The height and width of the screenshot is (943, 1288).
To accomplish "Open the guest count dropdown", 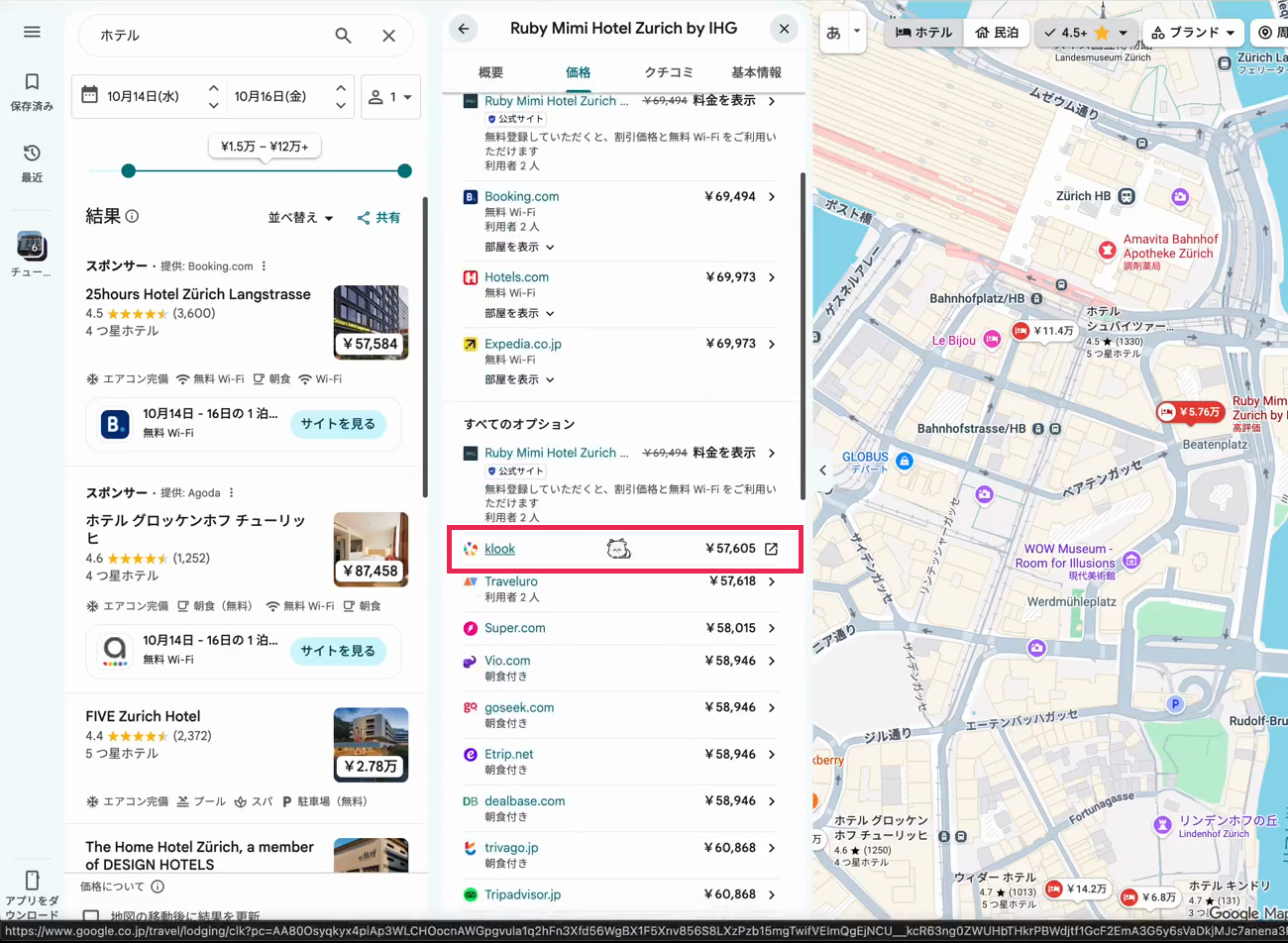I will tap(390, 97).
